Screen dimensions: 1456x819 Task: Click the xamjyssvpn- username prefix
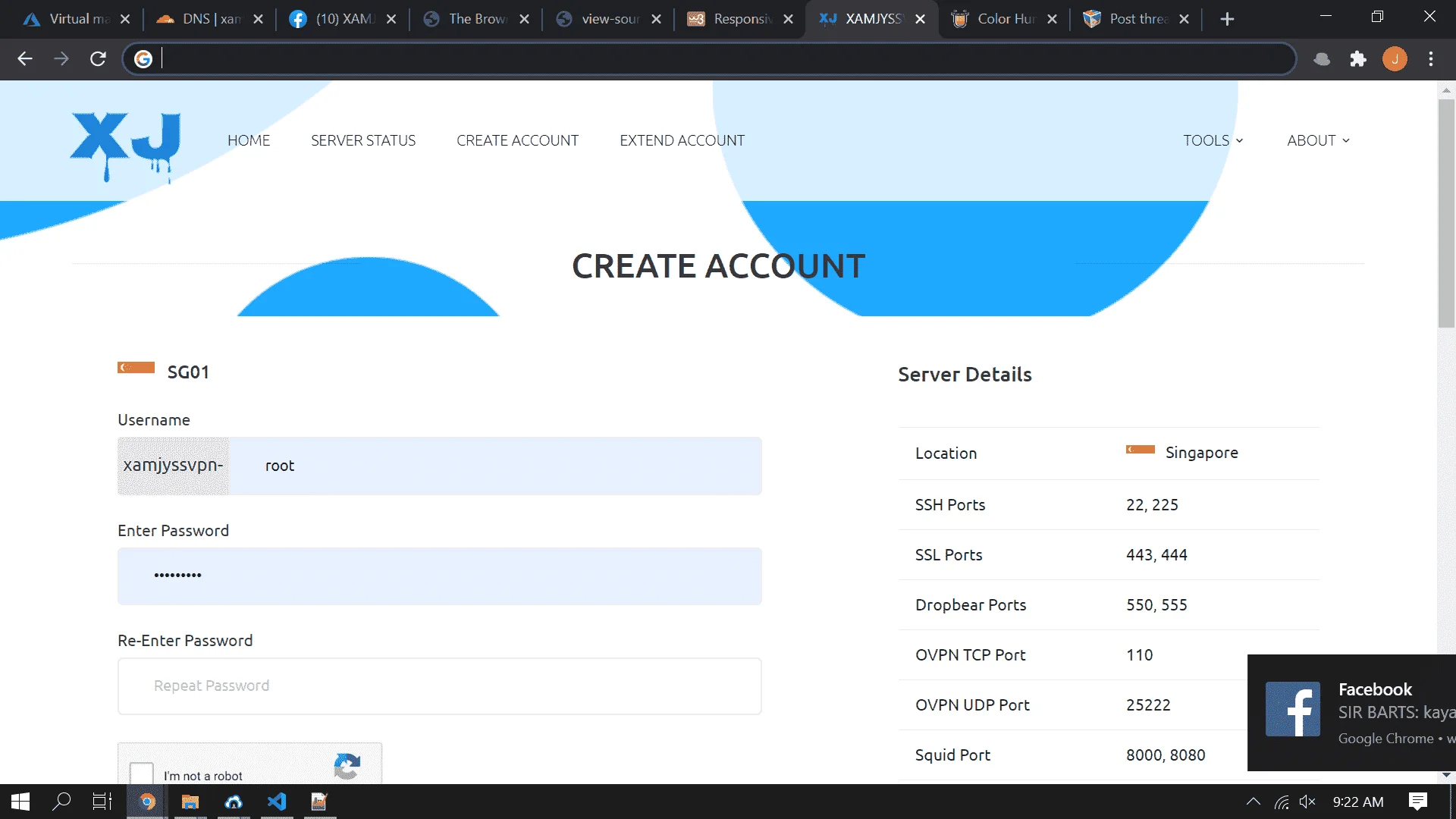(x=174, y=466)
